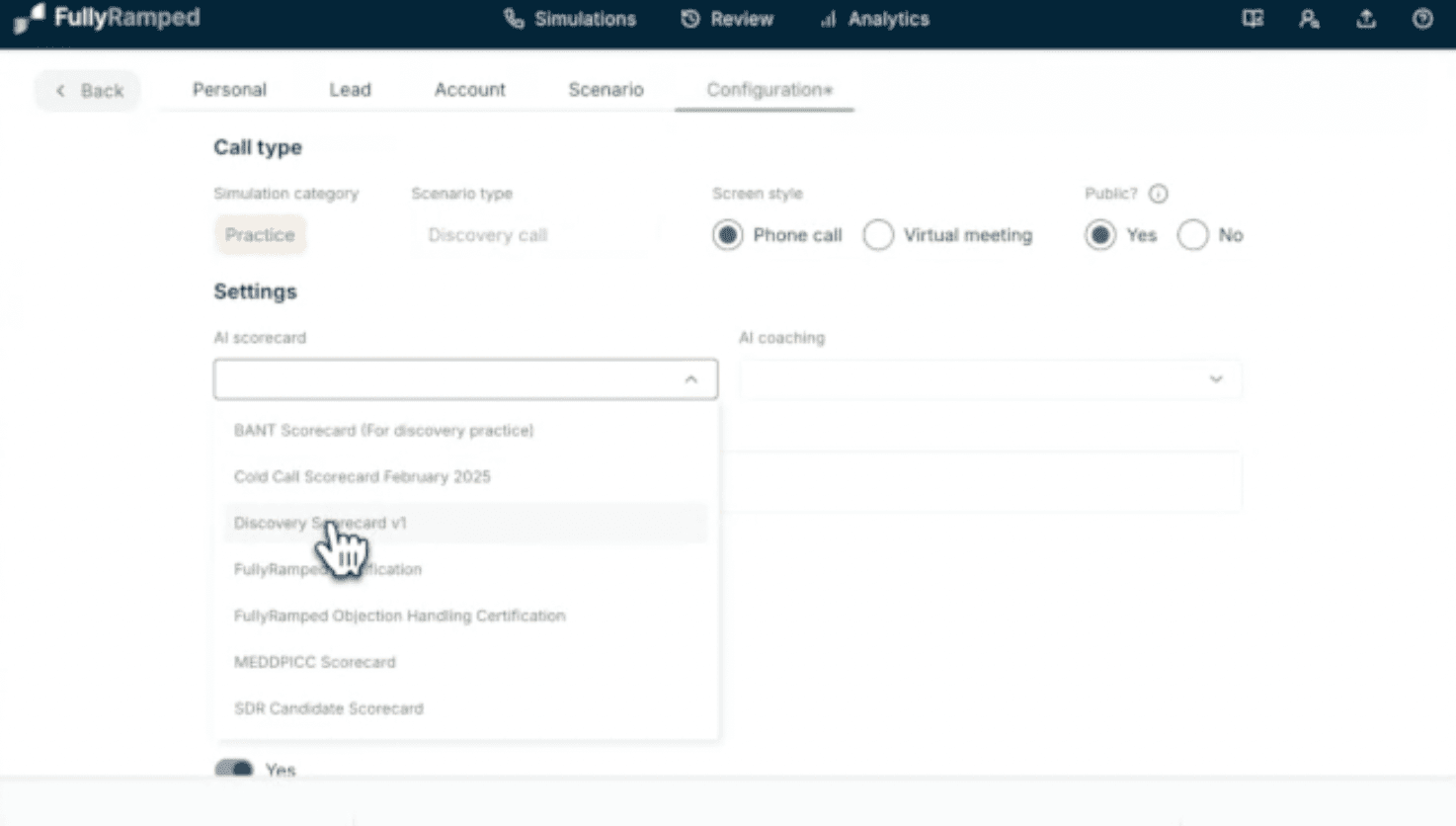Toggle the Yes switch at bottom

pyautogui.click(x=234, y=769)
